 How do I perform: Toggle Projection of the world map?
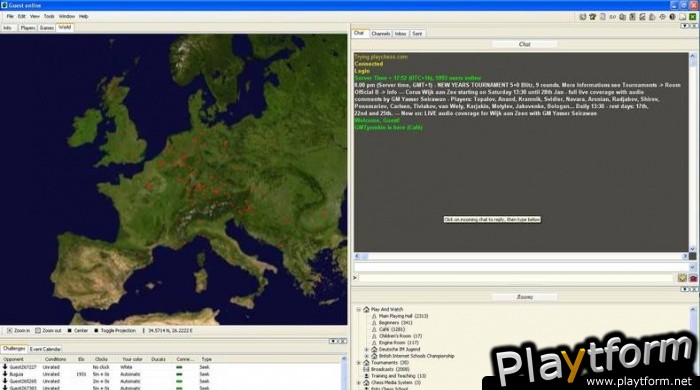(115, 331)
